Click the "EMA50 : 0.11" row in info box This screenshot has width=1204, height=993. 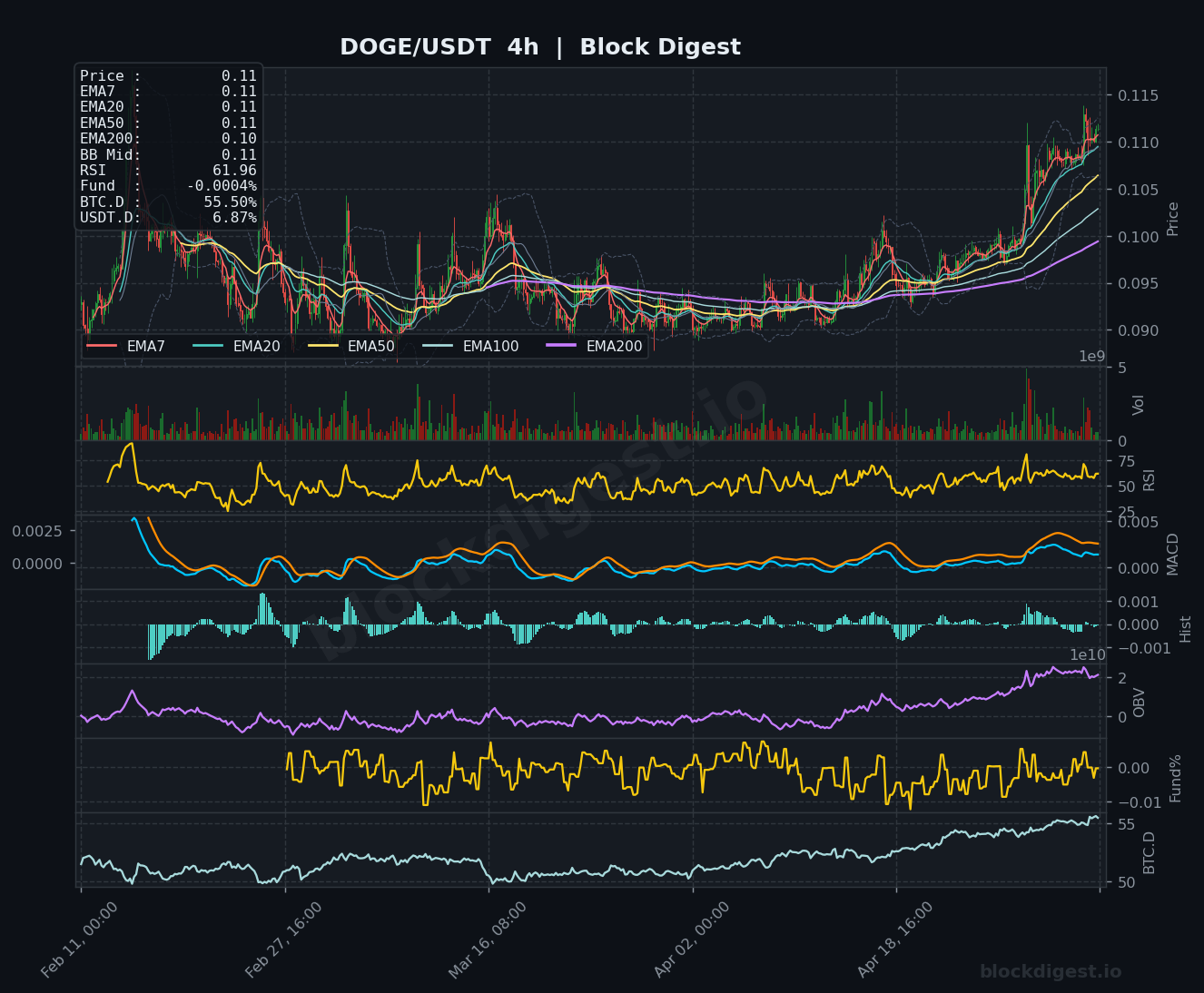[168, 123]
